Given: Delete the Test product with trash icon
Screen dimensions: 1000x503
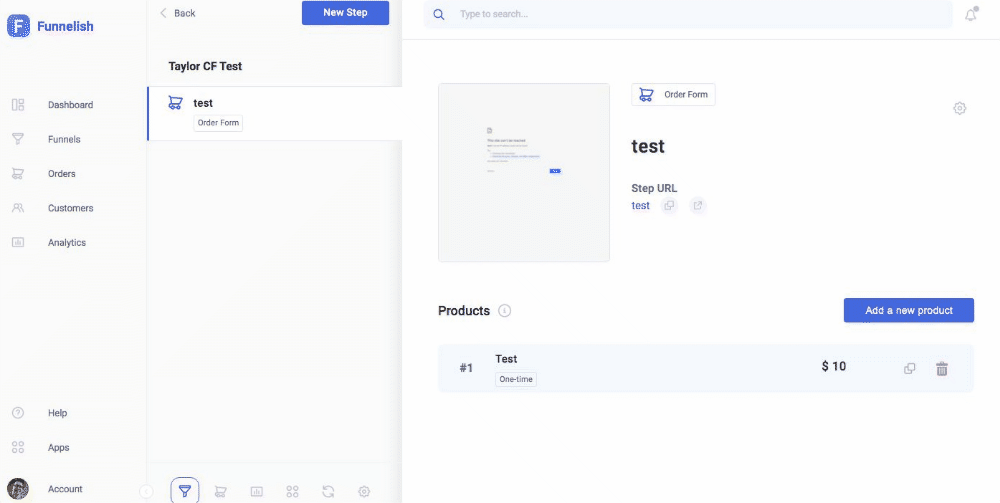Looking at the screenshot, I should click(941, 368).
